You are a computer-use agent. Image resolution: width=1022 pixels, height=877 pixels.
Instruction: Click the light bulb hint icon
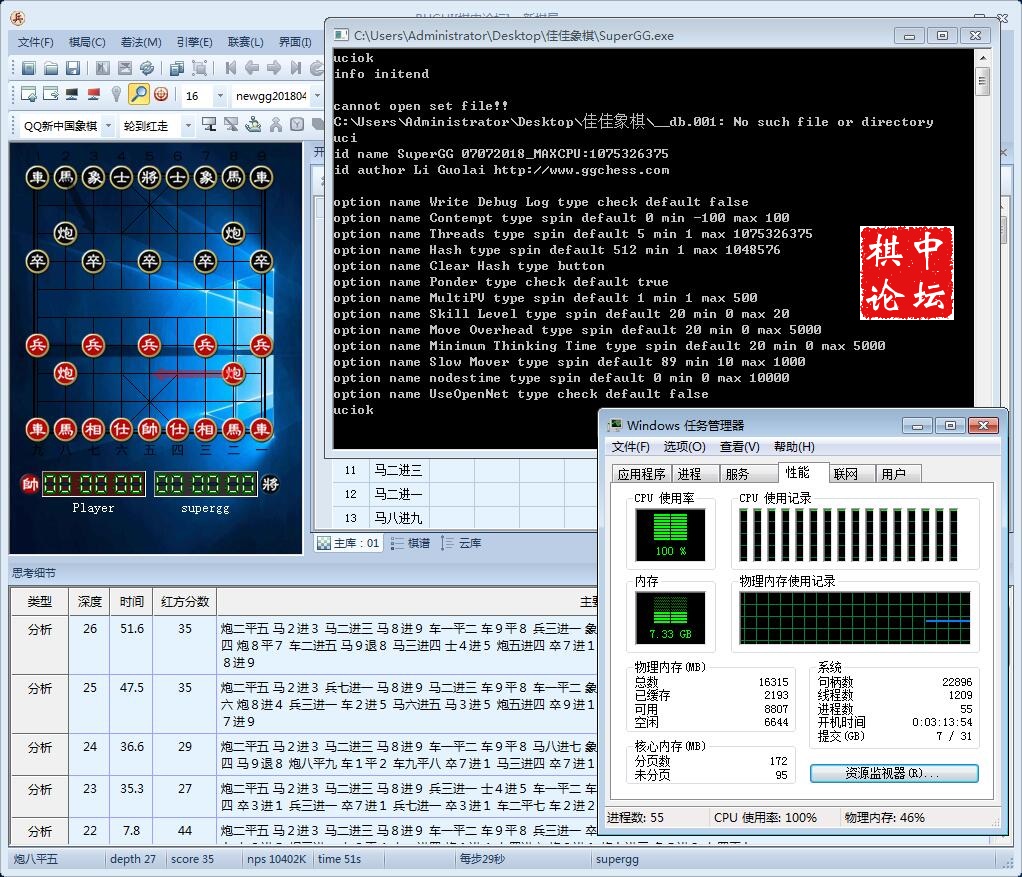tap(116, 94)
